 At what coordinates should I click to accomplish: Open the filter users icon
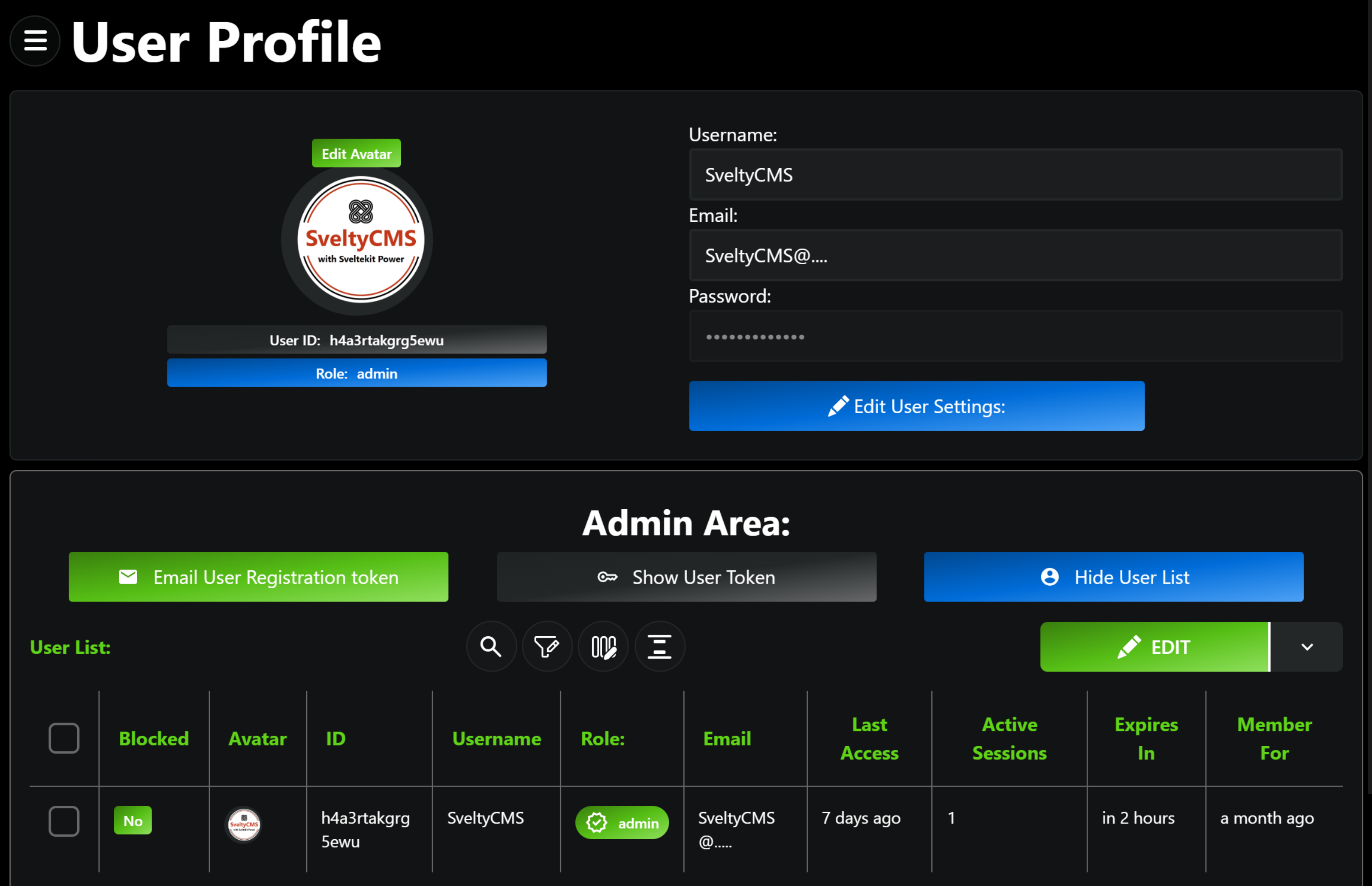click(547, 646)
